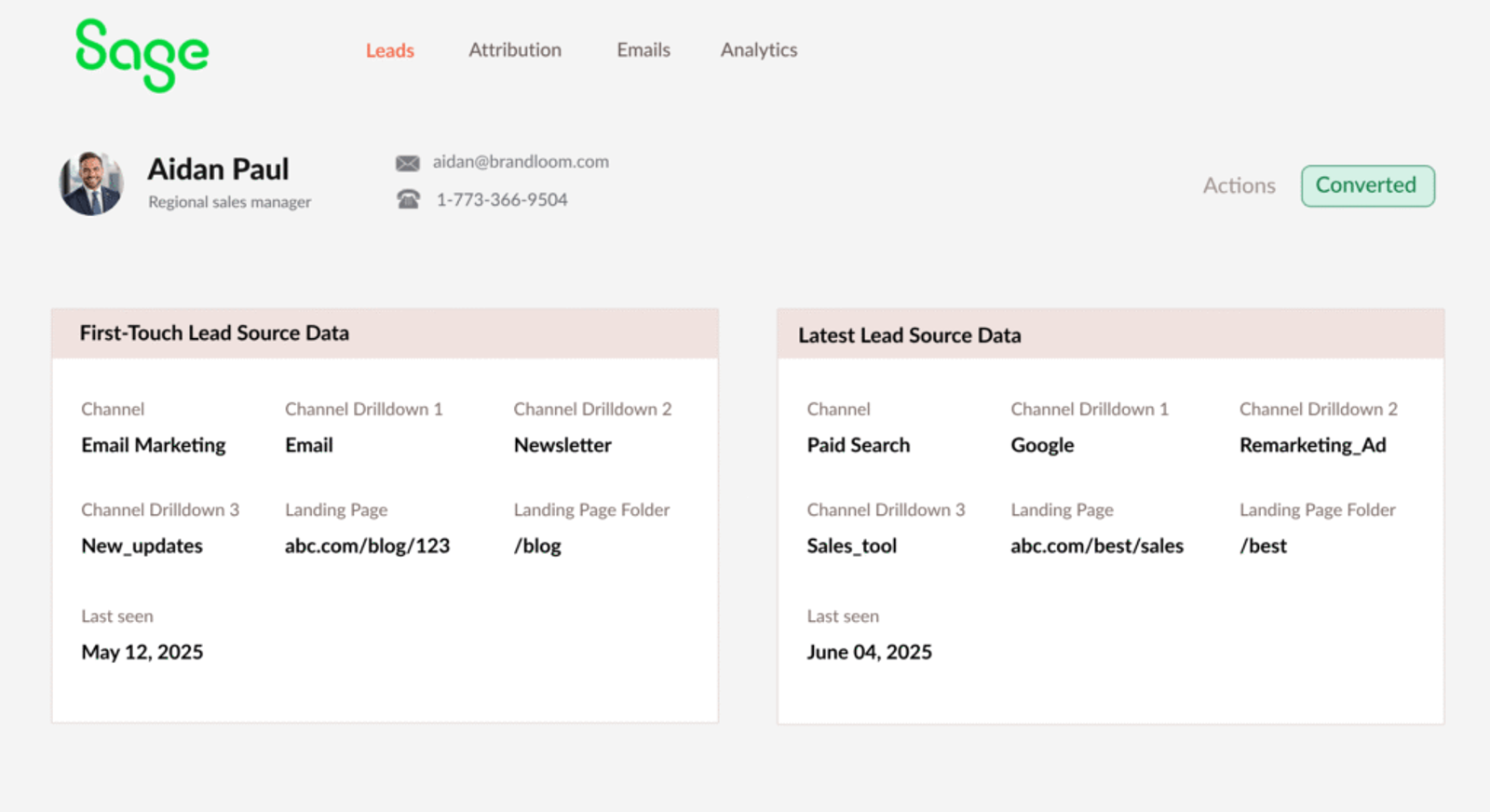
Task: Click landing page abc.com/best/sales
Action: 1097,547
